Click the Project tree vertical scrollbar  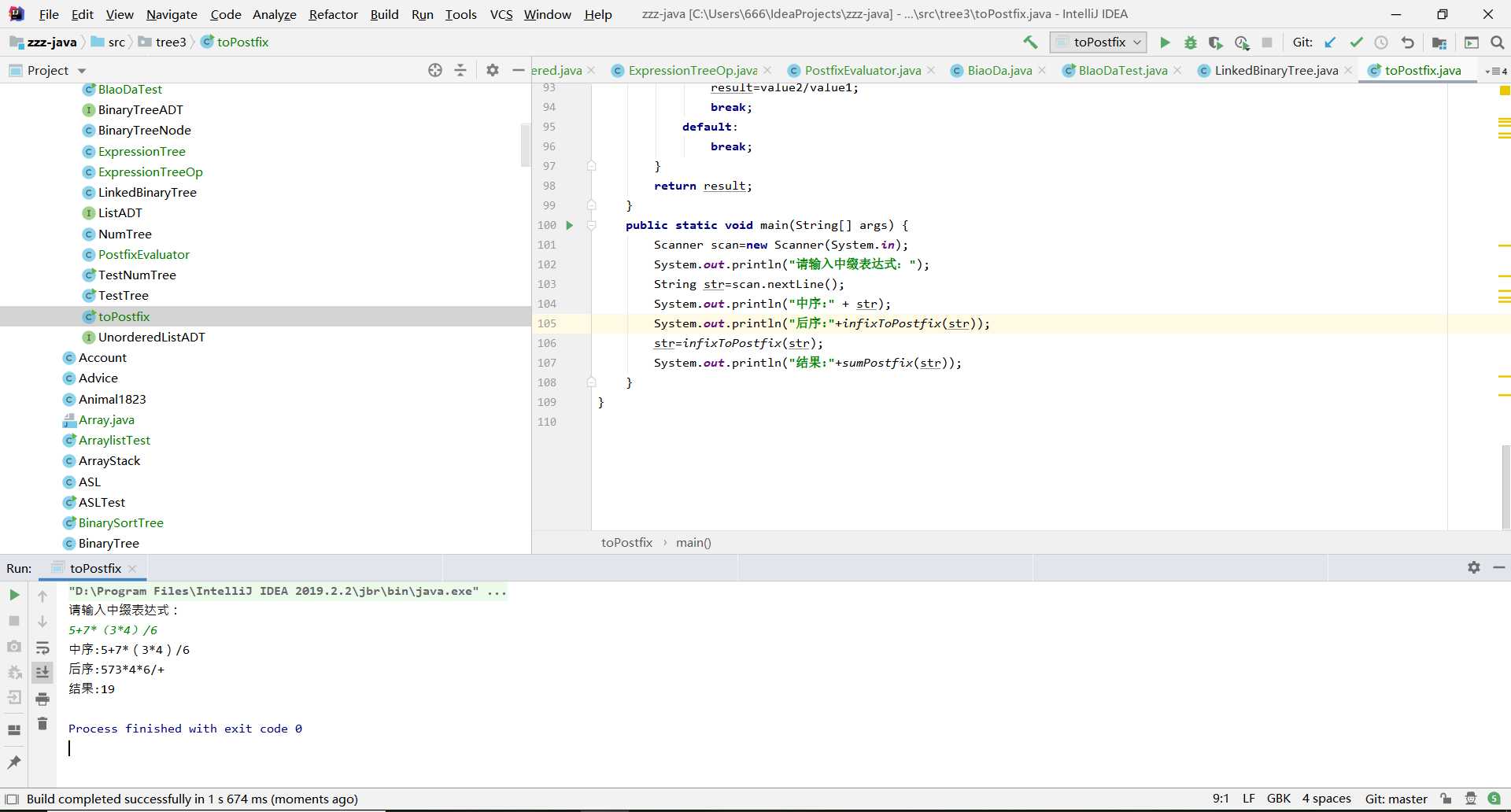(526, 145)
